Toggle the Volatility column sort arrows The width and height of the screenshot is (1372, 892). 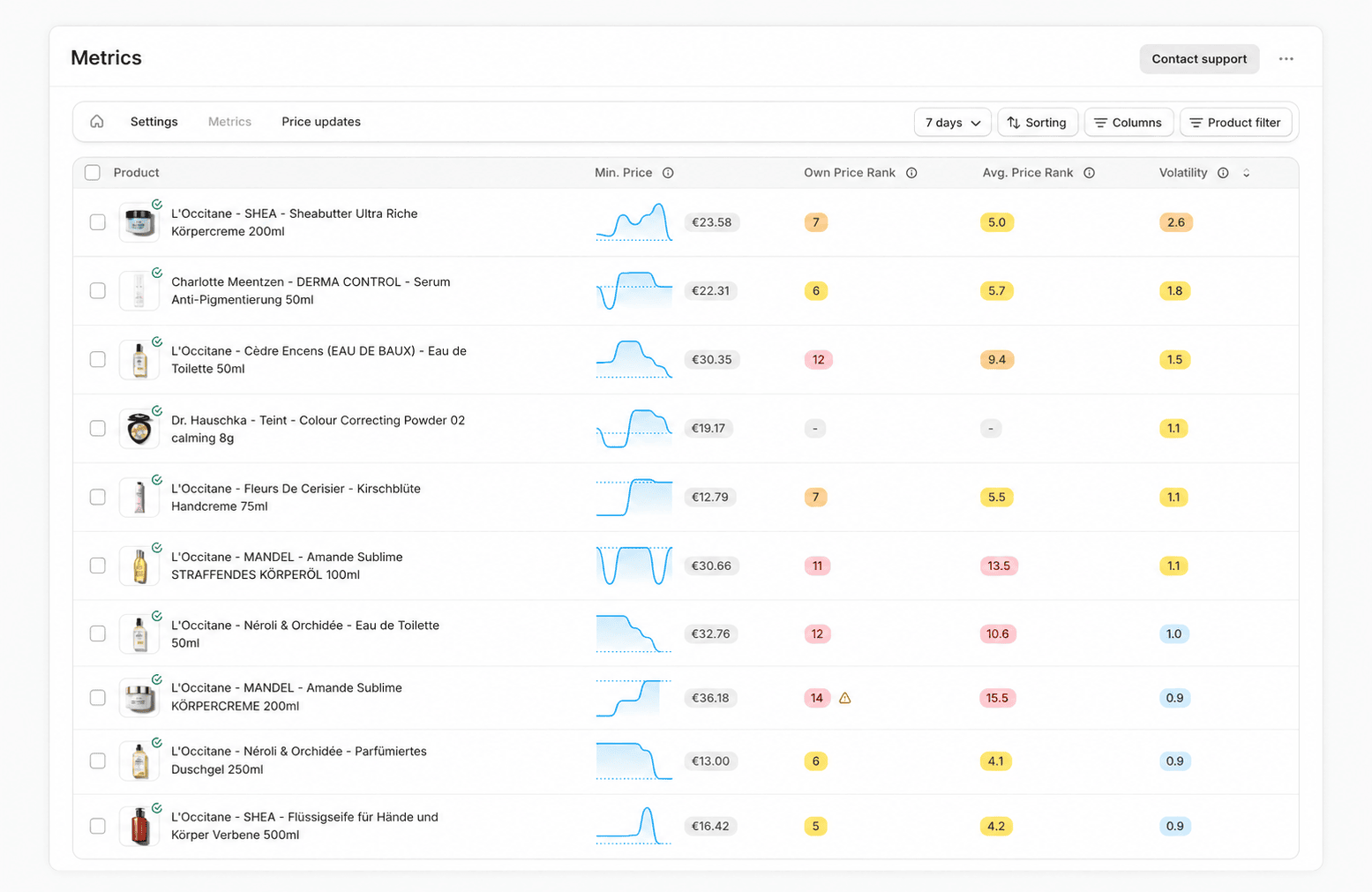(x=1247, y=173)
